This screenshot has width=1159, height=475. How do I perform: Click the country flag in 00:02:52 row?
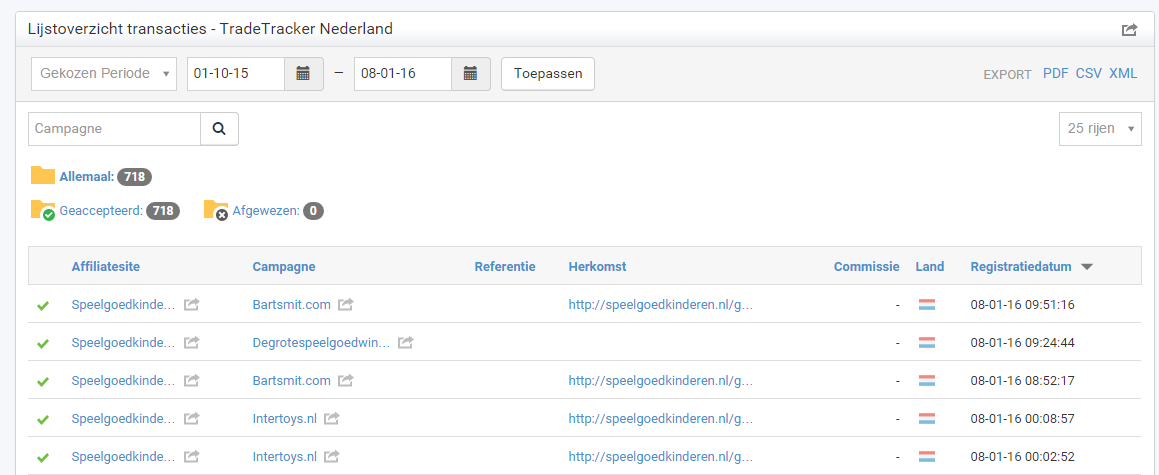tap(927, 457)
